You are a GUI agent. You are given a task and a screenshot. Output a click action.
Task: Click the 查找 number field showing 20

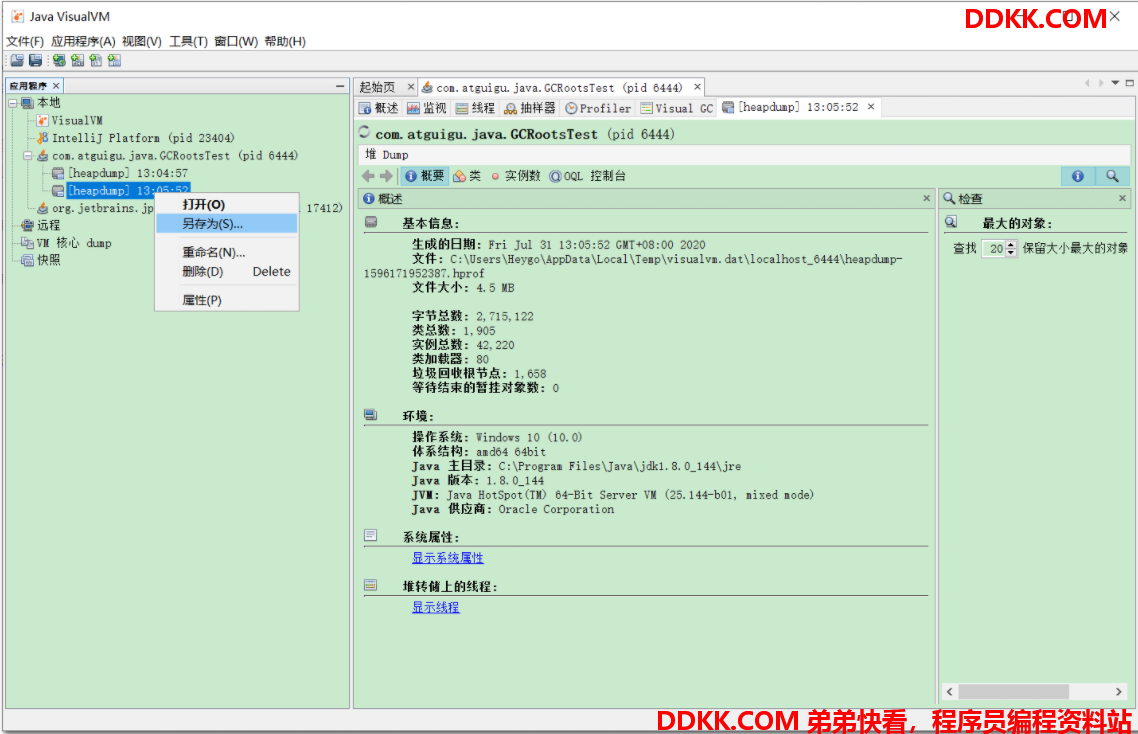coord(994,248)
